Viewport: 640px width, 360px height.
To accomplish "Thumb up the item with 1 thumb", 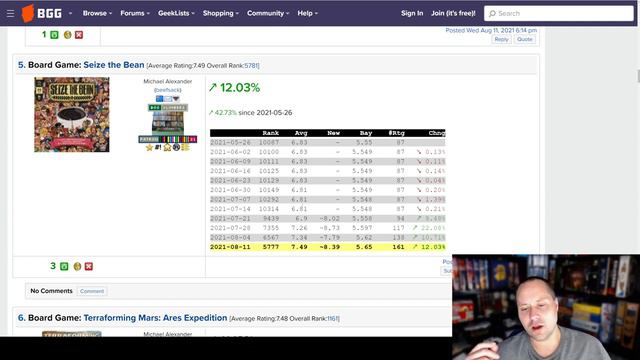I will point(54,35).
